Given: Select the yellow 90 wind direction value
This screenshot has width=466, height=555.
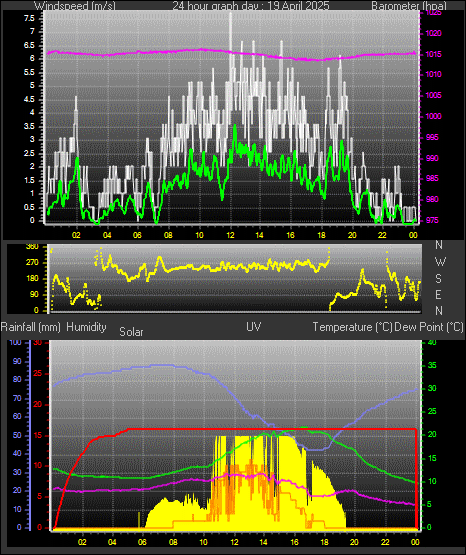Looking at the screenshot, I should pos(34,294).
